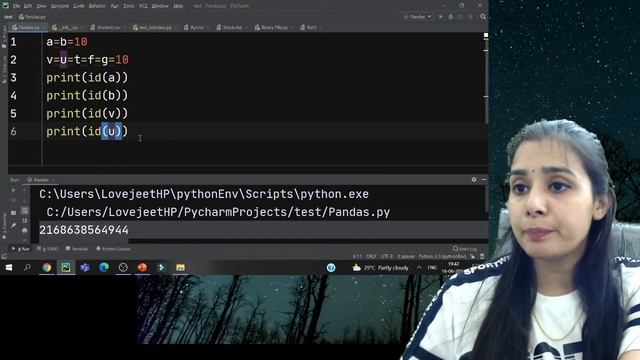
Task: Pin the Run tab with pin icon
Action: pos(13,225)
